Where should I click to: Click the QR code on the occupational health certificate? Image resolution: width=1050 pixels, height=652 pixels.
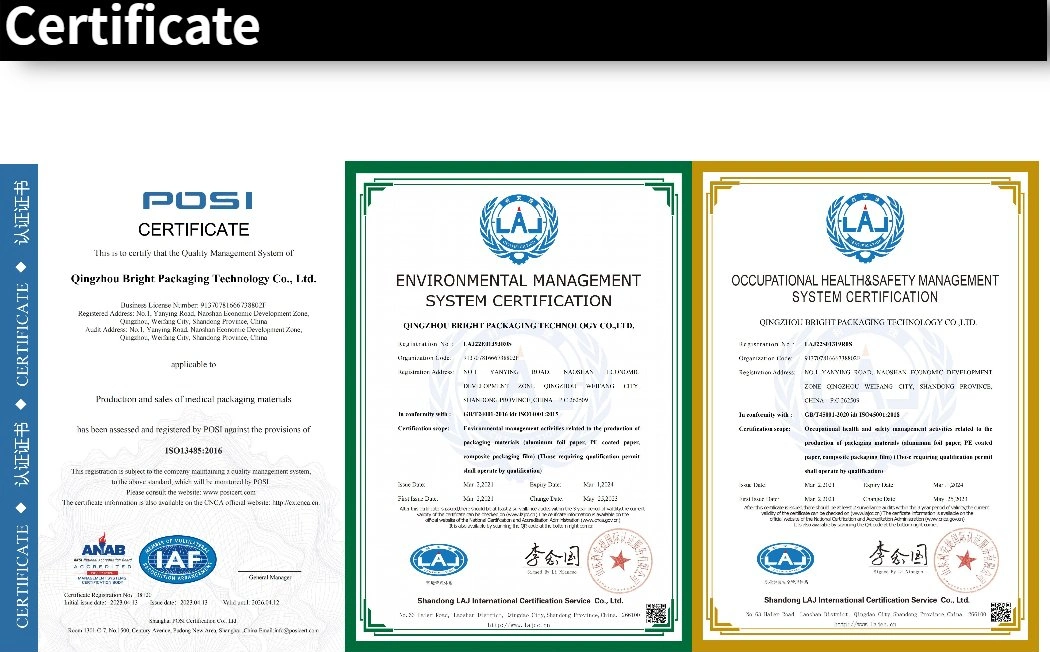1001,612
